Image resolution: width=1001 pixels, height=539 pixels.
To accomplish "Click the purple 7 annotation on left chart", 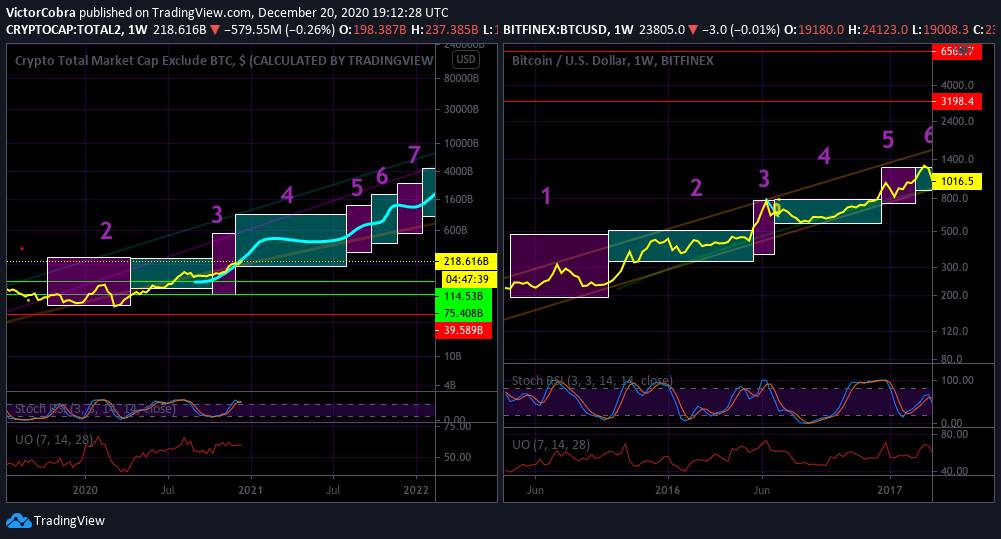I will pyautogui.click(x=414, y=155).
